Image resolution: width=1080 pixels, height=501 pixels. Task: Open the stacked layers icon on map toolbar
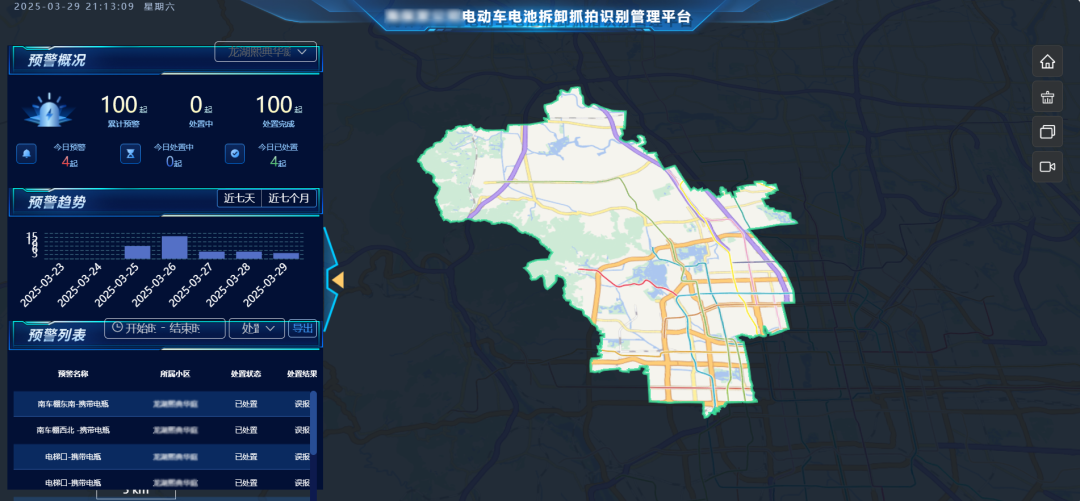click(x=1047, y=132)
